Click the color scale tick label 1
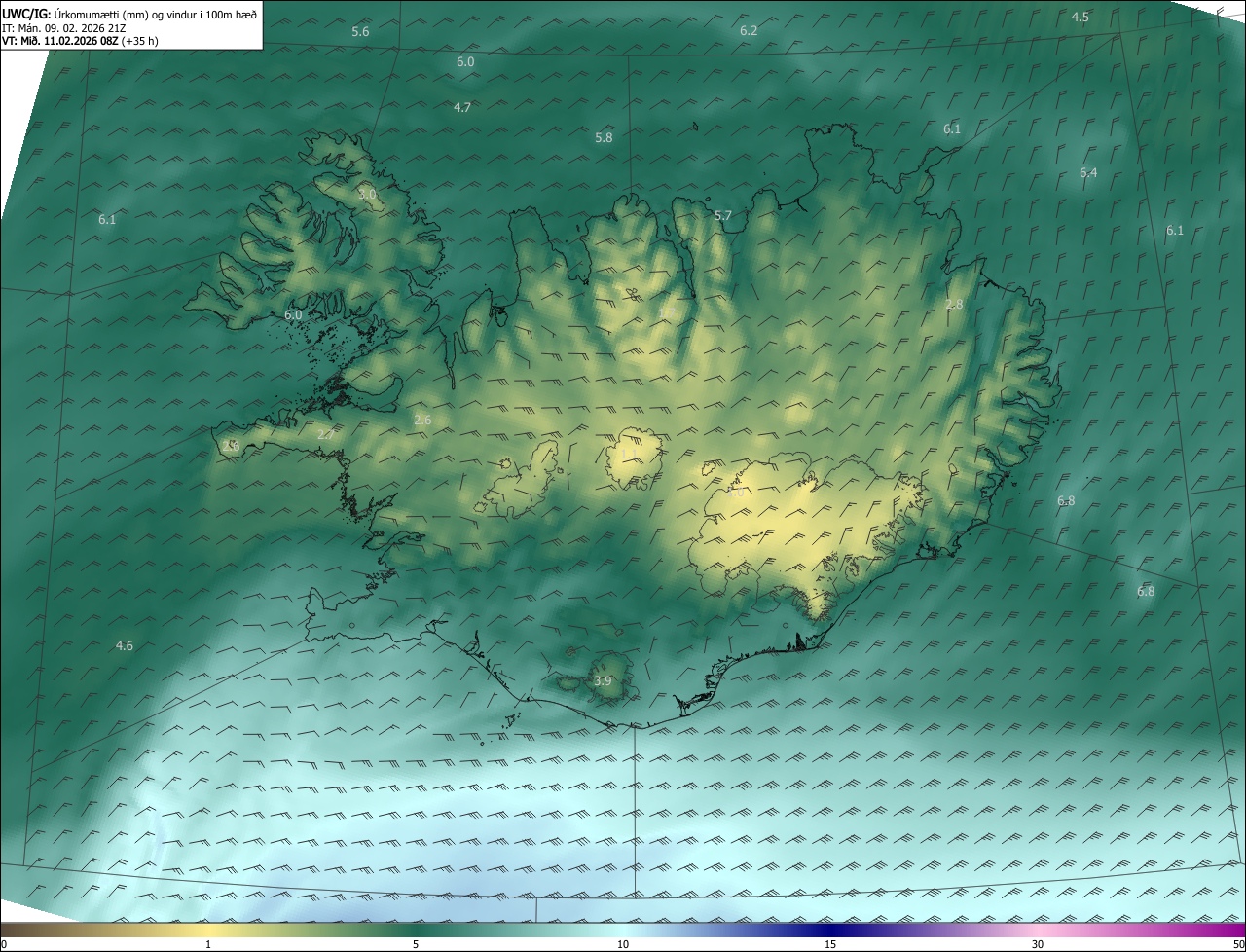 point(208,945)
